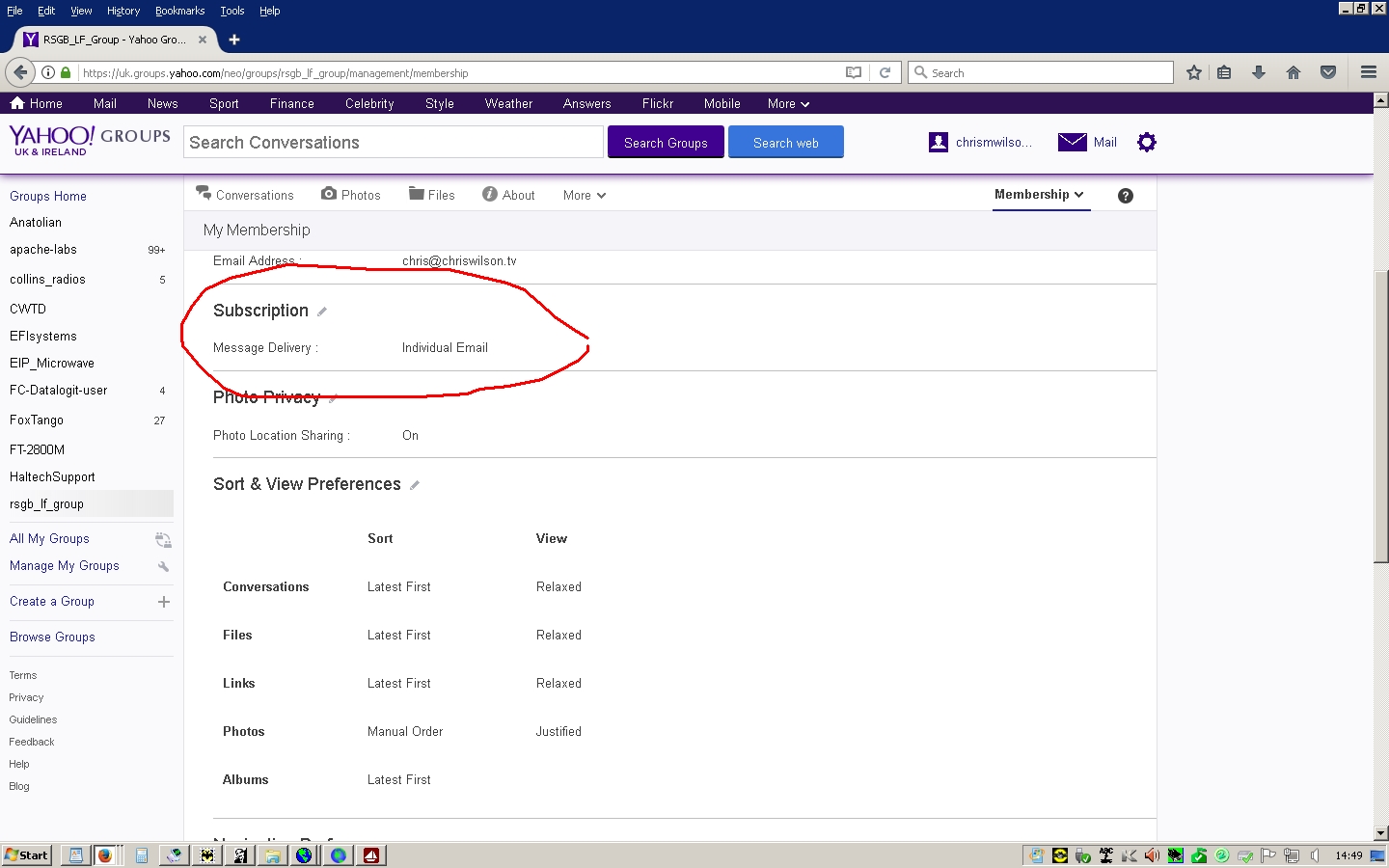Image resolution: width=1389 pixels, height=868 pixels.
Task: Open the help question mark icon
Action: pyautogui.click(x=1126, y=196)
